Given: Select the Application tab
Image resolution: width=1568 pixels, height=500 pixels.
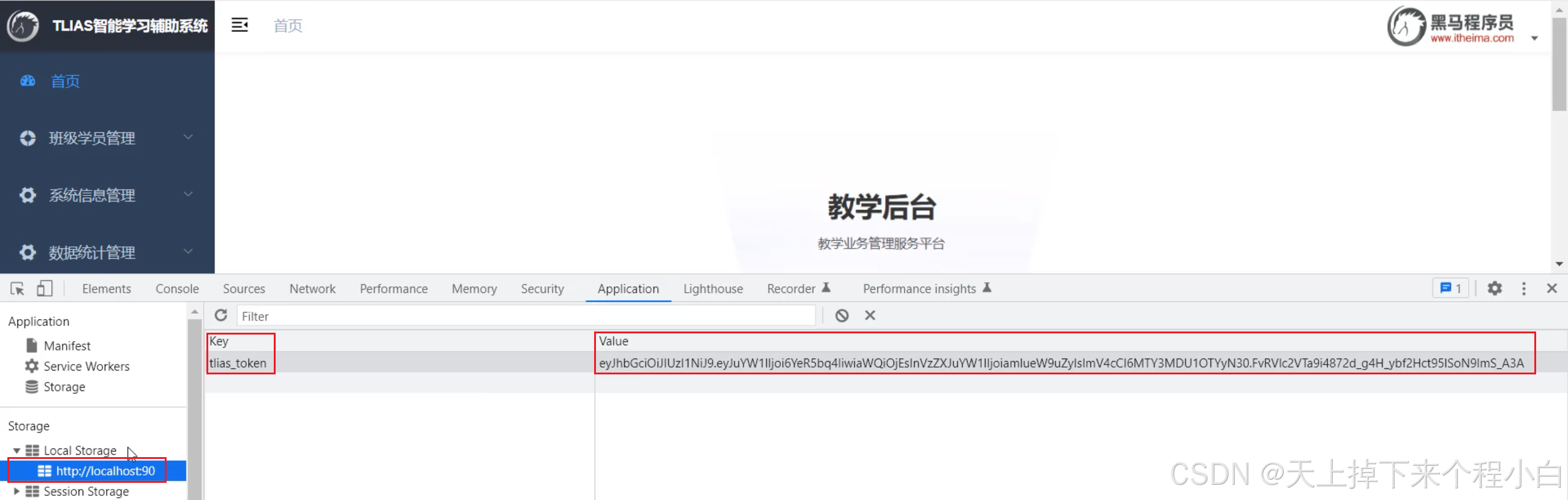Looking at the screenshot, I should pos(628,289).
